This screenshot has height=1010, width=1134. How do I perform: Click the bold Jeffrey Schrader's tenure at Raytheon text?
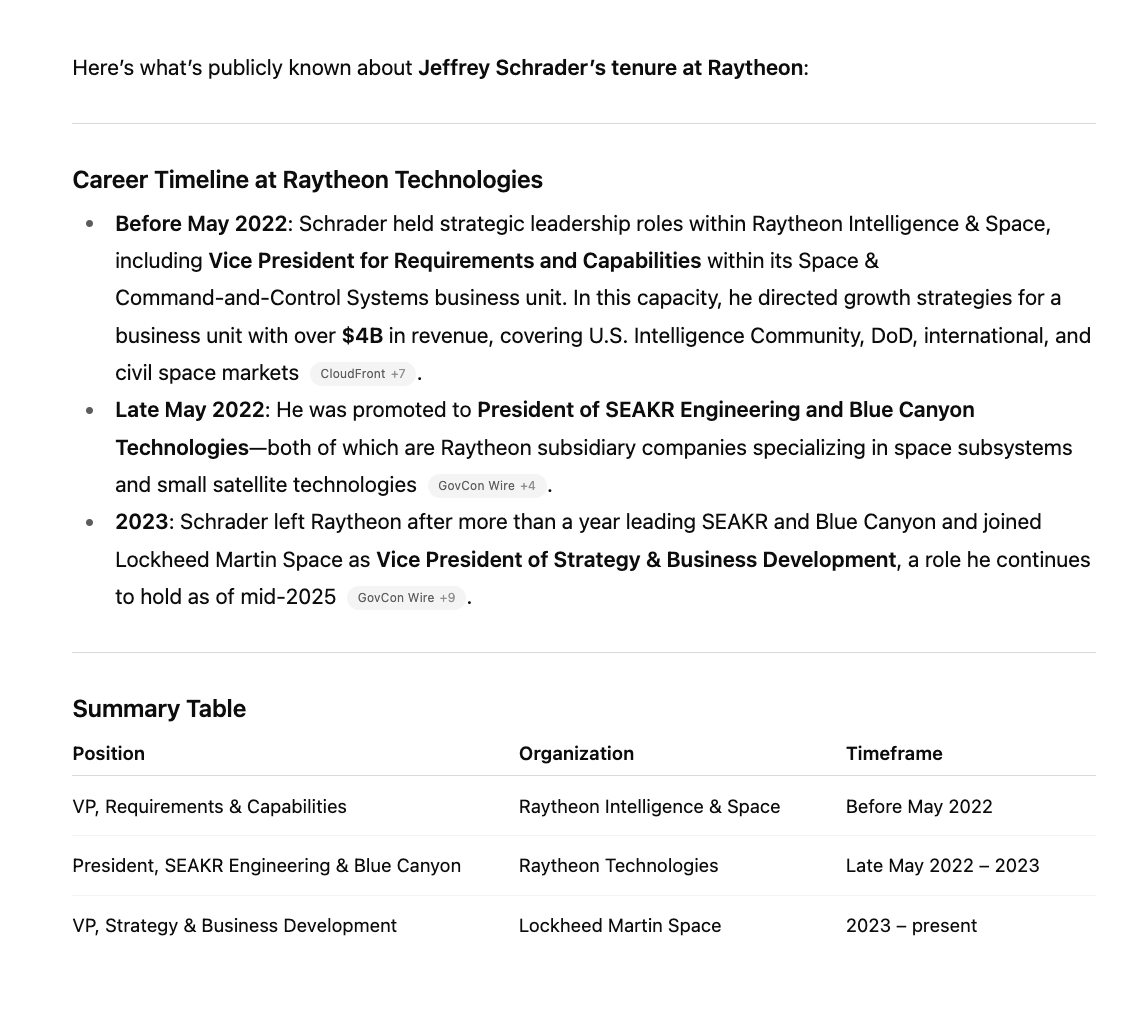[610, 68]
